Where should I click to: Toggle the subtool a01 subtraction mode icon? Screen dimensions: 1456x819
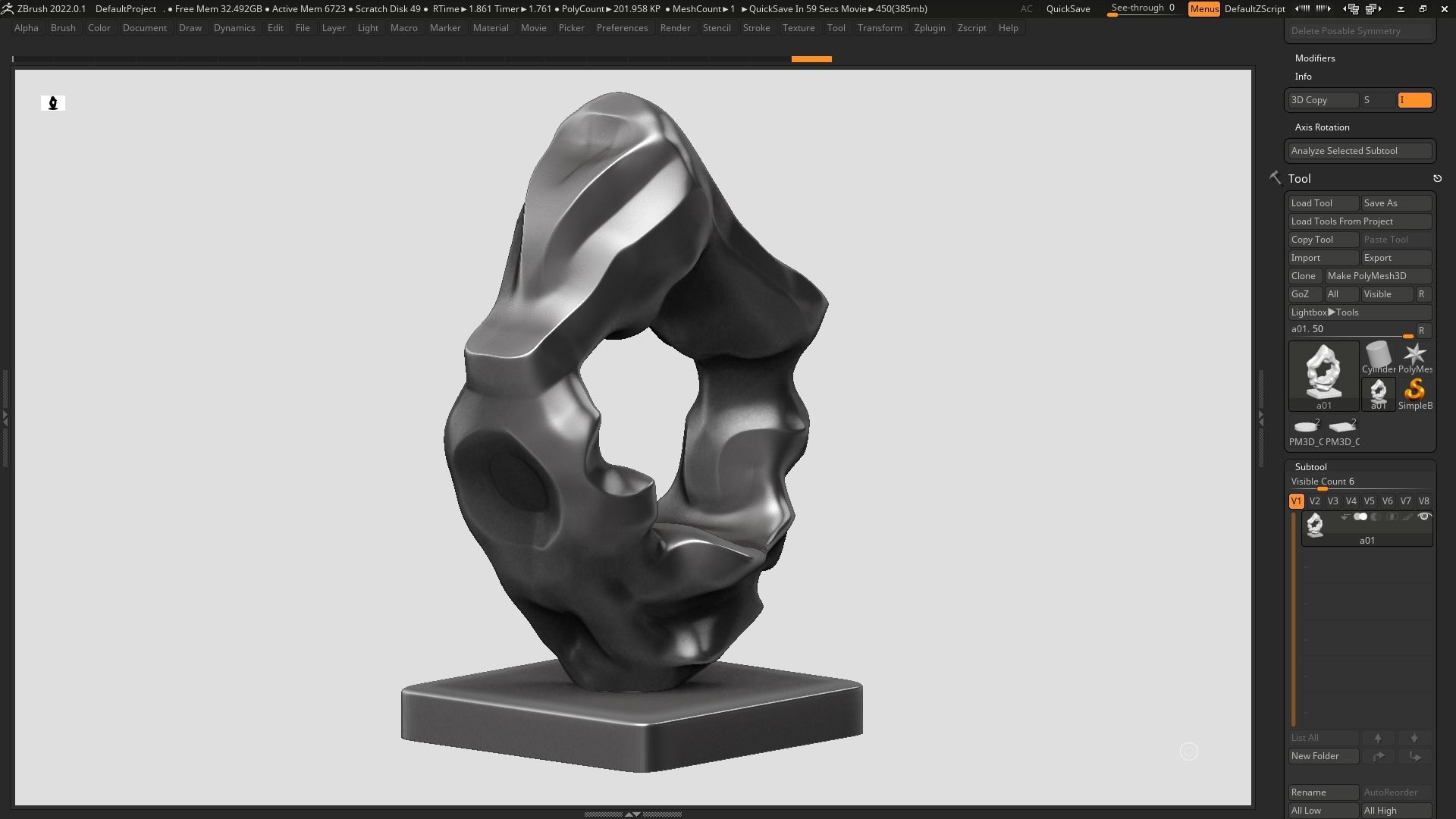tap(1376, 517)
